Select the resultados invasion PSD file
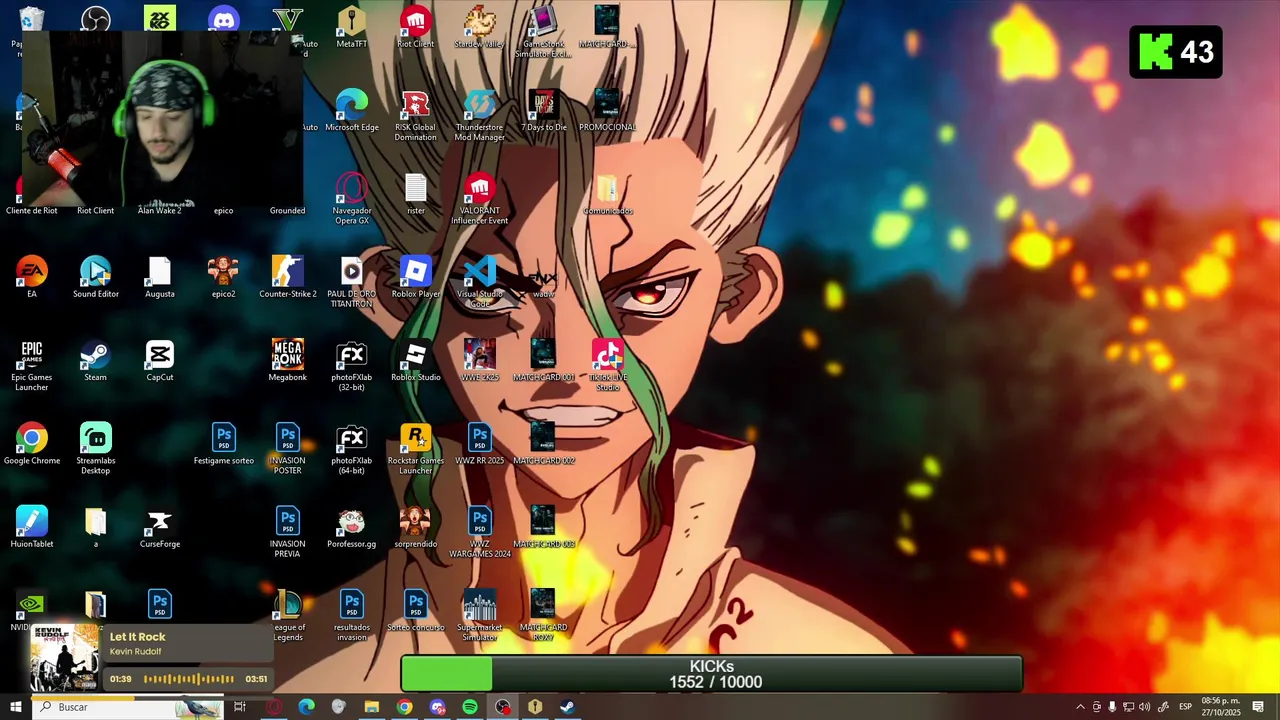1280x720 pixels. point(352,615)
